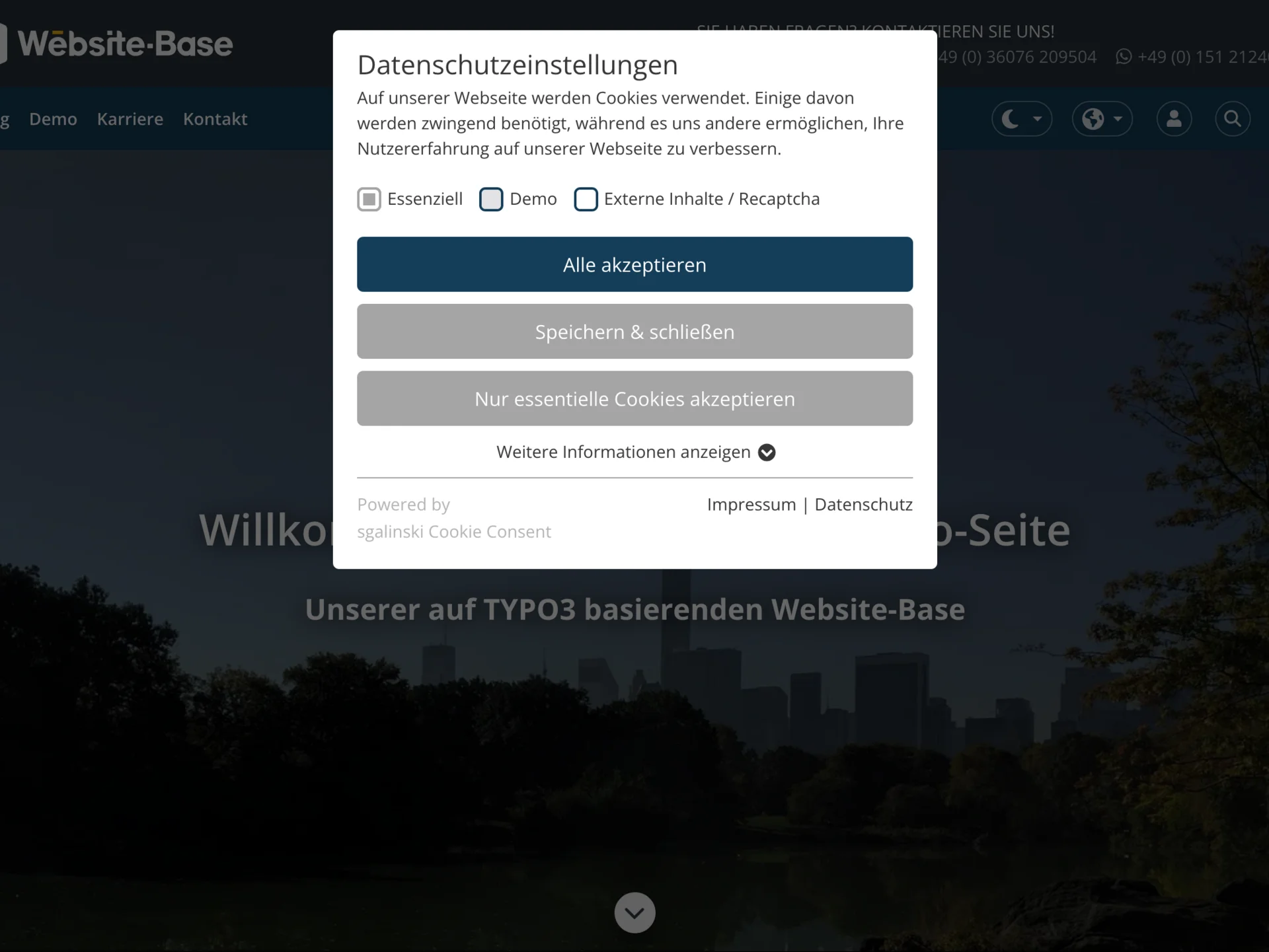This screenshot has width=1269, height=952.
Task: Select the Kontakt navigation item
Action: (x=215, y=119)
